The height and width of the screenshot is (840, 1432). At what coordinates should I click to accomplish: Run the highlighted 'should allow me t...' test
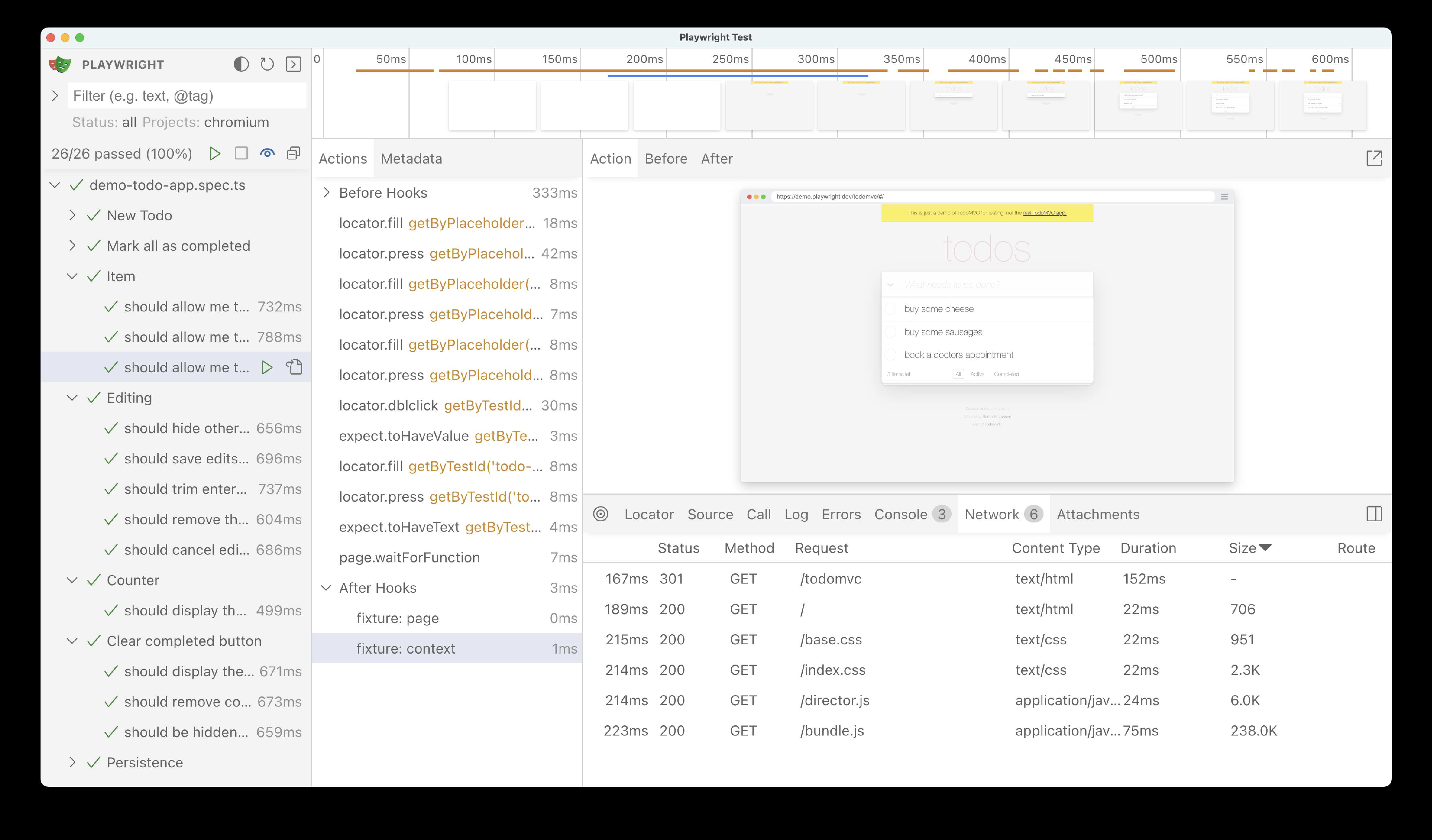coord(267,367)
